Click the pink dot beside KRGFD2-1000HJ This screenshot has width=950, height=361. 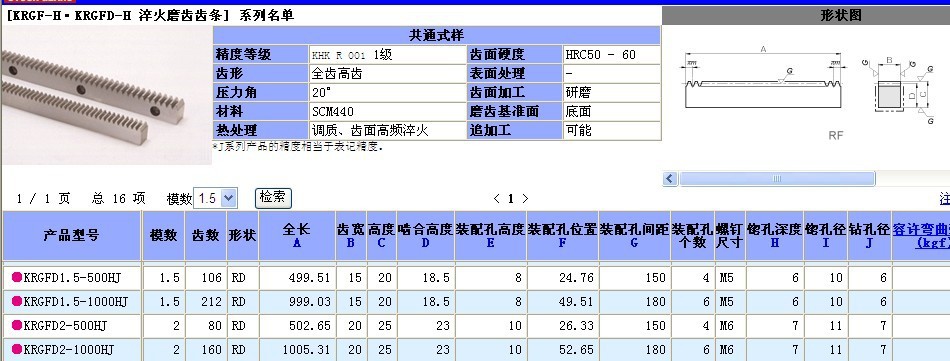click(x=17, y=349)
